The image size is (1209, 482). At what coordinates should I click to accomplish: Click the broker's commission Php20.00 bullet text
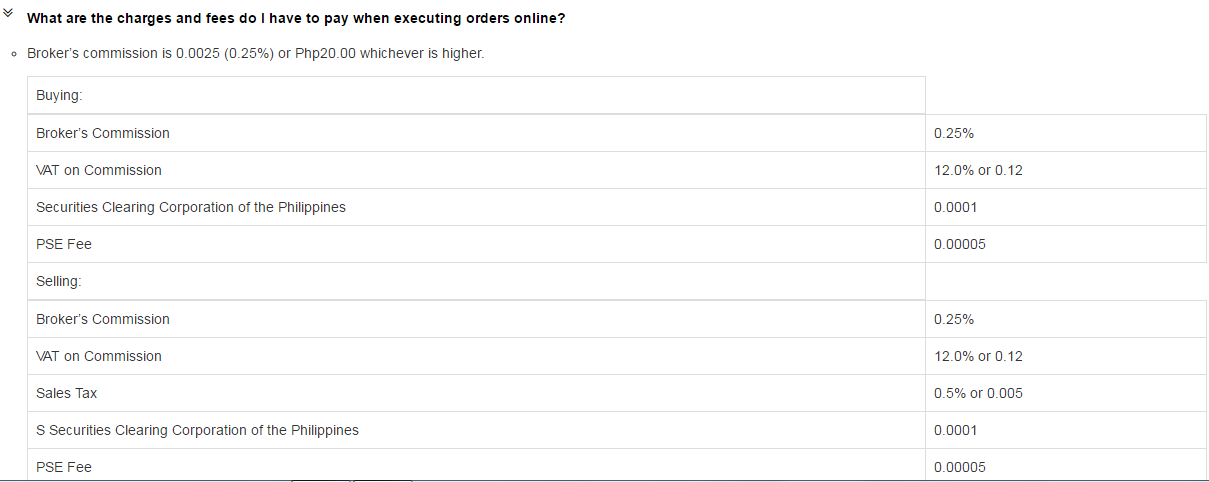click(x=255, y=53)
